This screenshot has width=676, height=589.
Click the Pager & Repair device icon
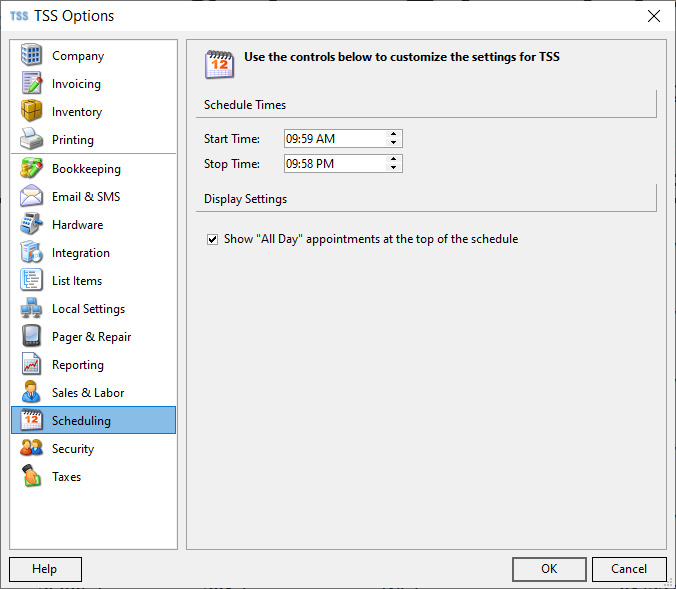click(31, 336)
